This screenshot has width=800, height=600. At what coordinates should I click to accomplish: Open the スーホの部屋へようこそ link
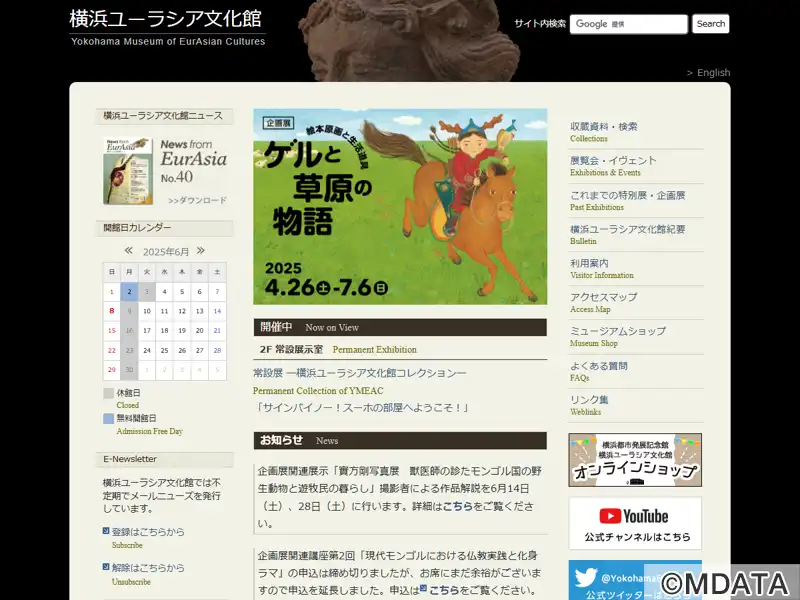(361, 408)
